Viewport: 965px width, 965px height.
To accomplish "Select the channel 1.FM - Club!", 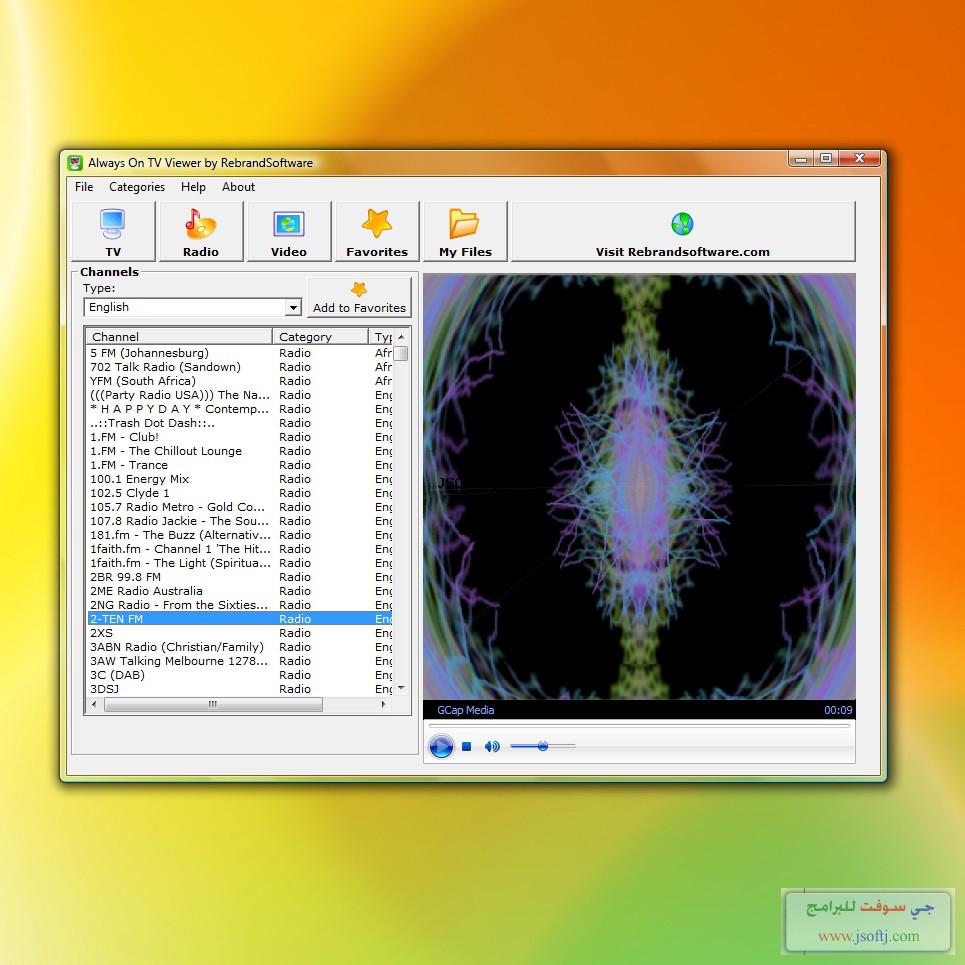I will pyautogui.click(x=239, y=437).
